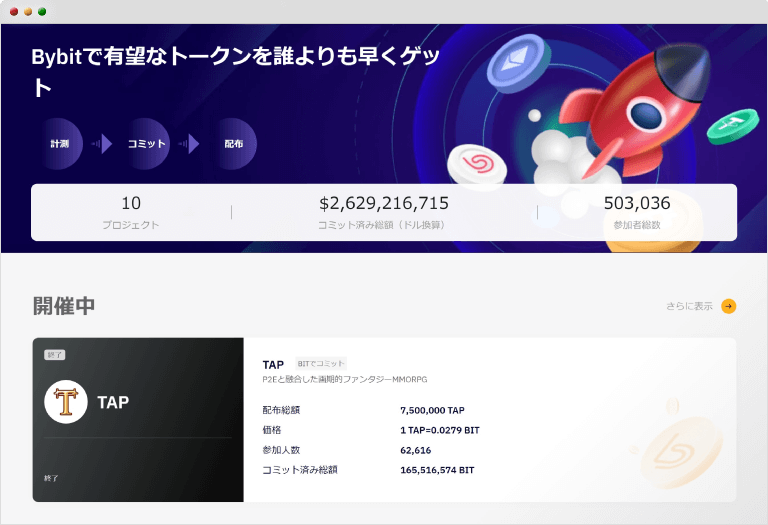Click the 10 プロジェクト statistic
Image resolution: width=768 pixels, height=525 pixels.
131,212
